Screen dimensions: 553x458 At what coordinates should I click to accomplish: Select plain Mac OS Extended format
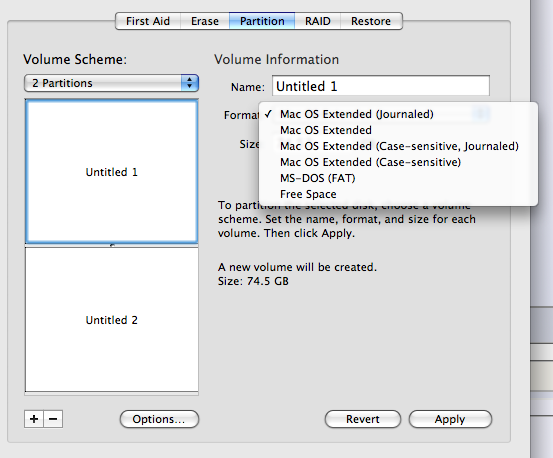(398, 130)
